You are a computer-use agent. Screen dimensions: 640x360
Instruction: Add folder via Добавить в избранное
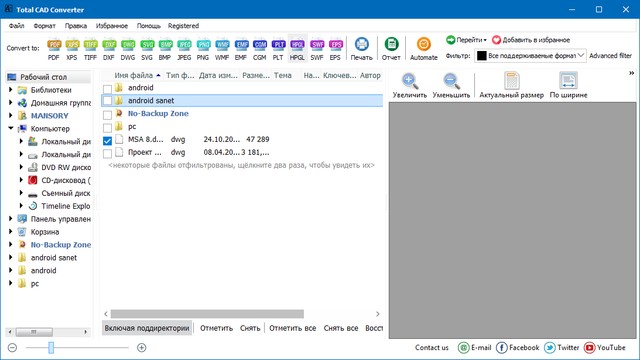point(531,40)
